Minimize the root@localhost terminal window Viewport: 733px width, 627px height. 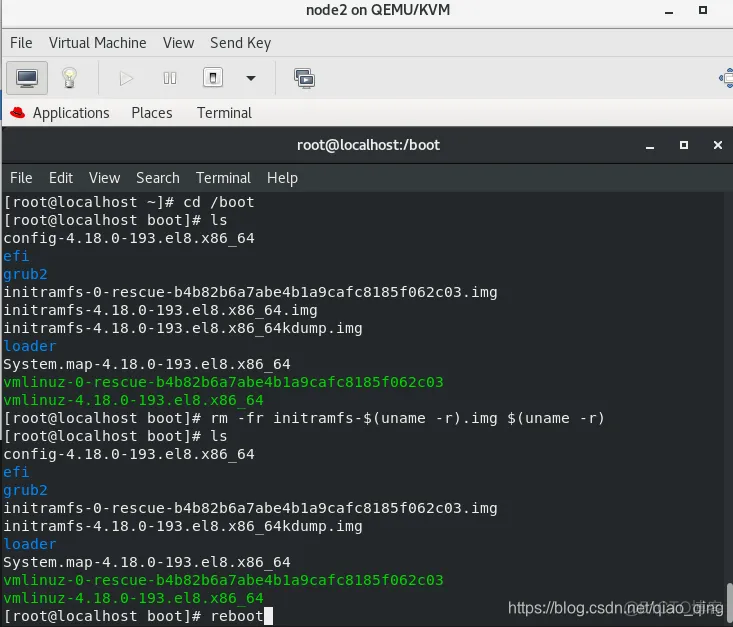coord(650,146)
